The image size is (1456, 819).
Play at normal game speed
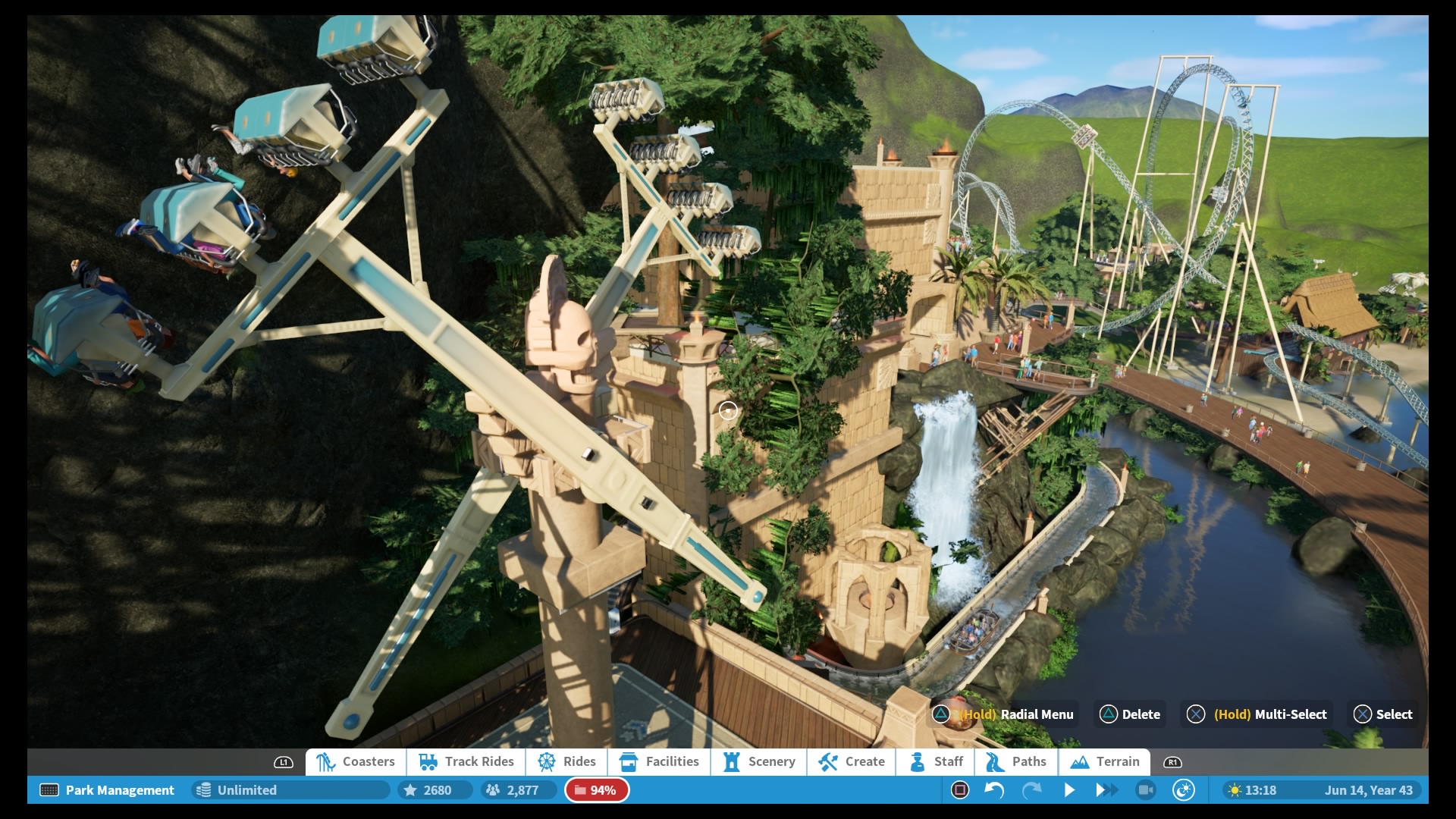pos(1068,790)
